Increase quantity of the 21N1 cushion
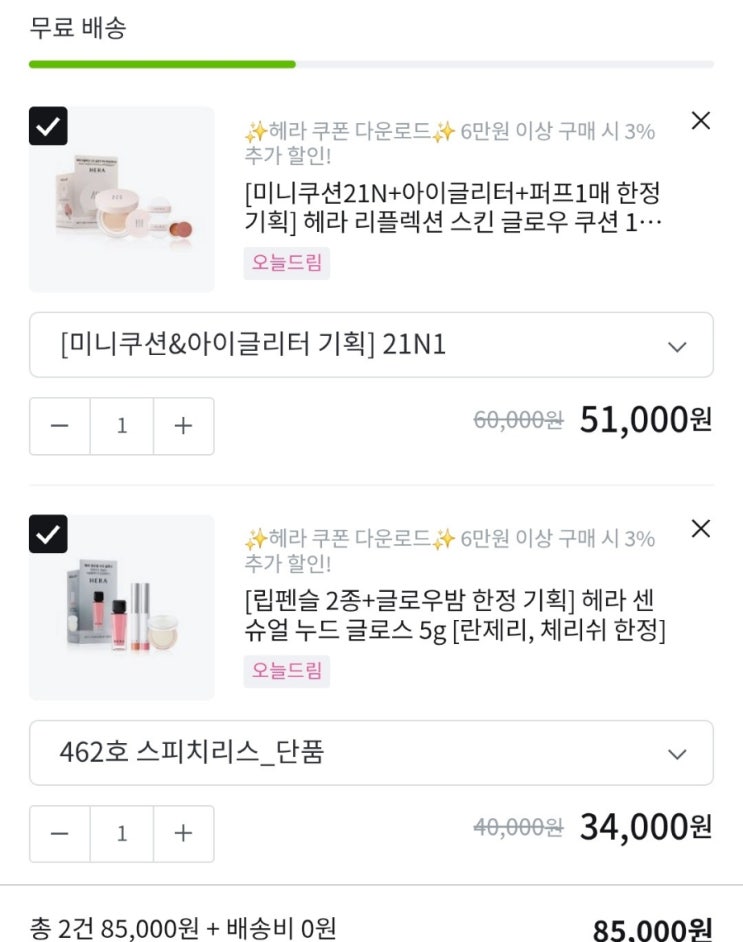The image size is (743, 942). pyautogui.click(x=183, y=426)
